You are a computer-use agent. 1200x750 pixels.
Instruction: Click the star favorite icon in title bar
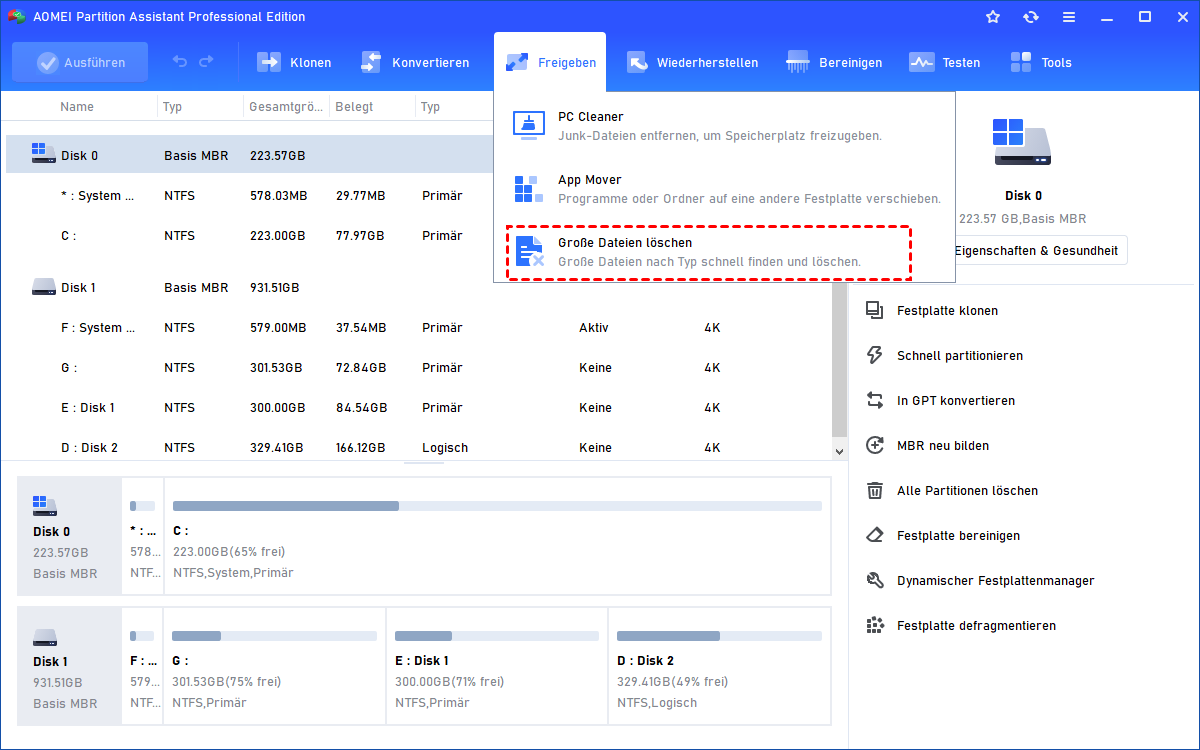993,17
